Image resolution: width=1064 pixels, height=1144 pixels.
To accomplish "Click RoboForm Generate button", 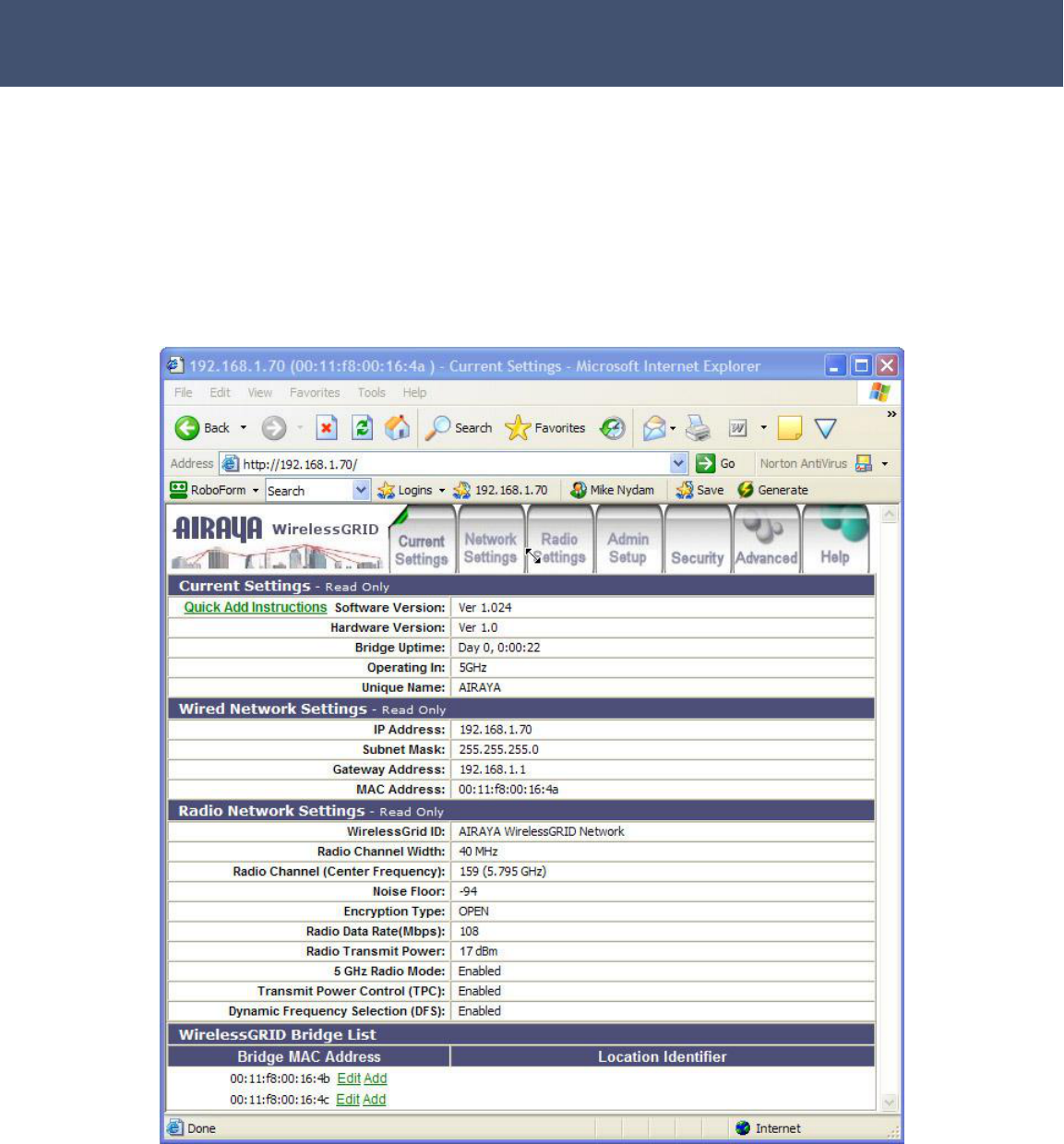I will pos(772,491).
